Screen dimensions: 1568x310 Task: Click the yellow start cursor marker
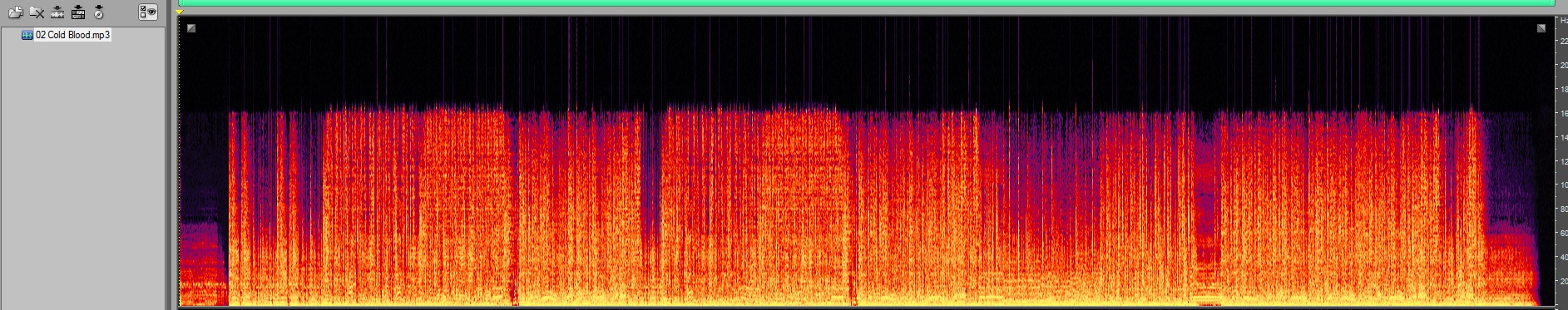[x=180, y=12]
